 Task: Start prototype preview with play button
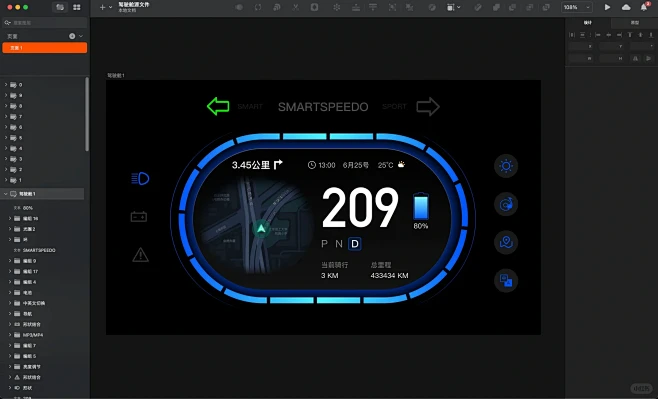point(607,7)
